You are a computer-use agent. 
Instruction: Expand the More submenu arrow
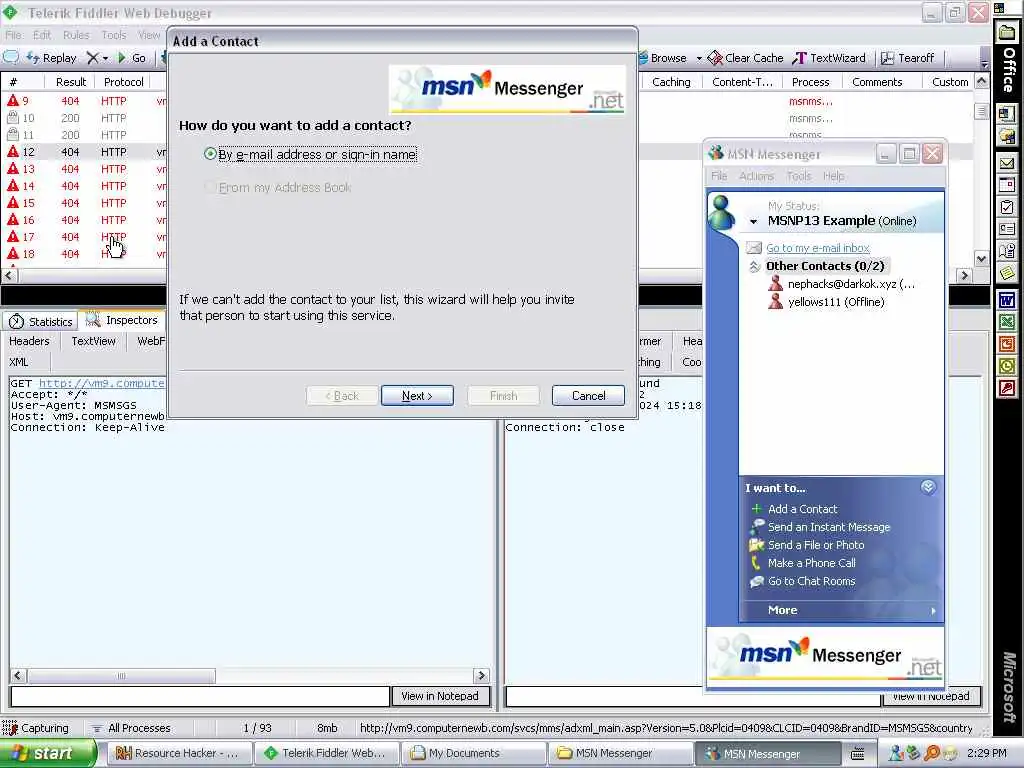tap(933, 611)
